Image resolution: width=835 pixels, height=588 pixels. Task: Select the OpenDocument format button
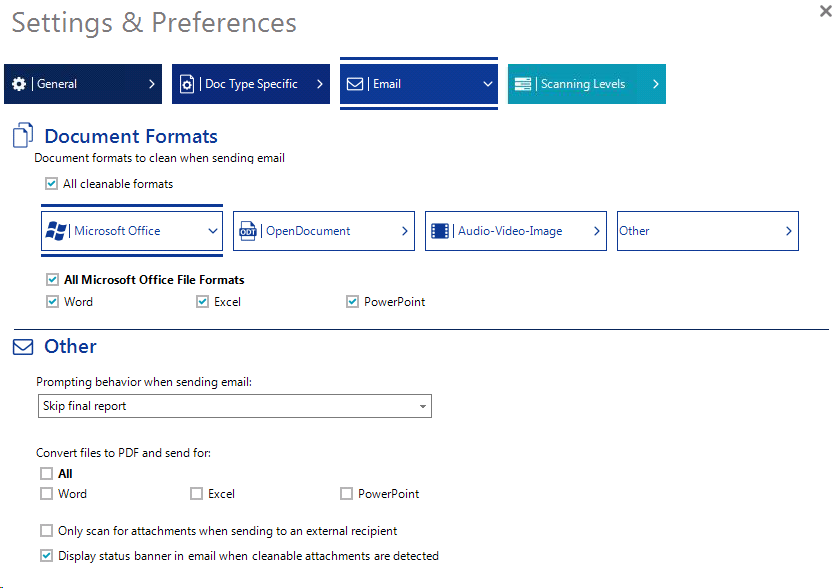[x=323, y=231]
